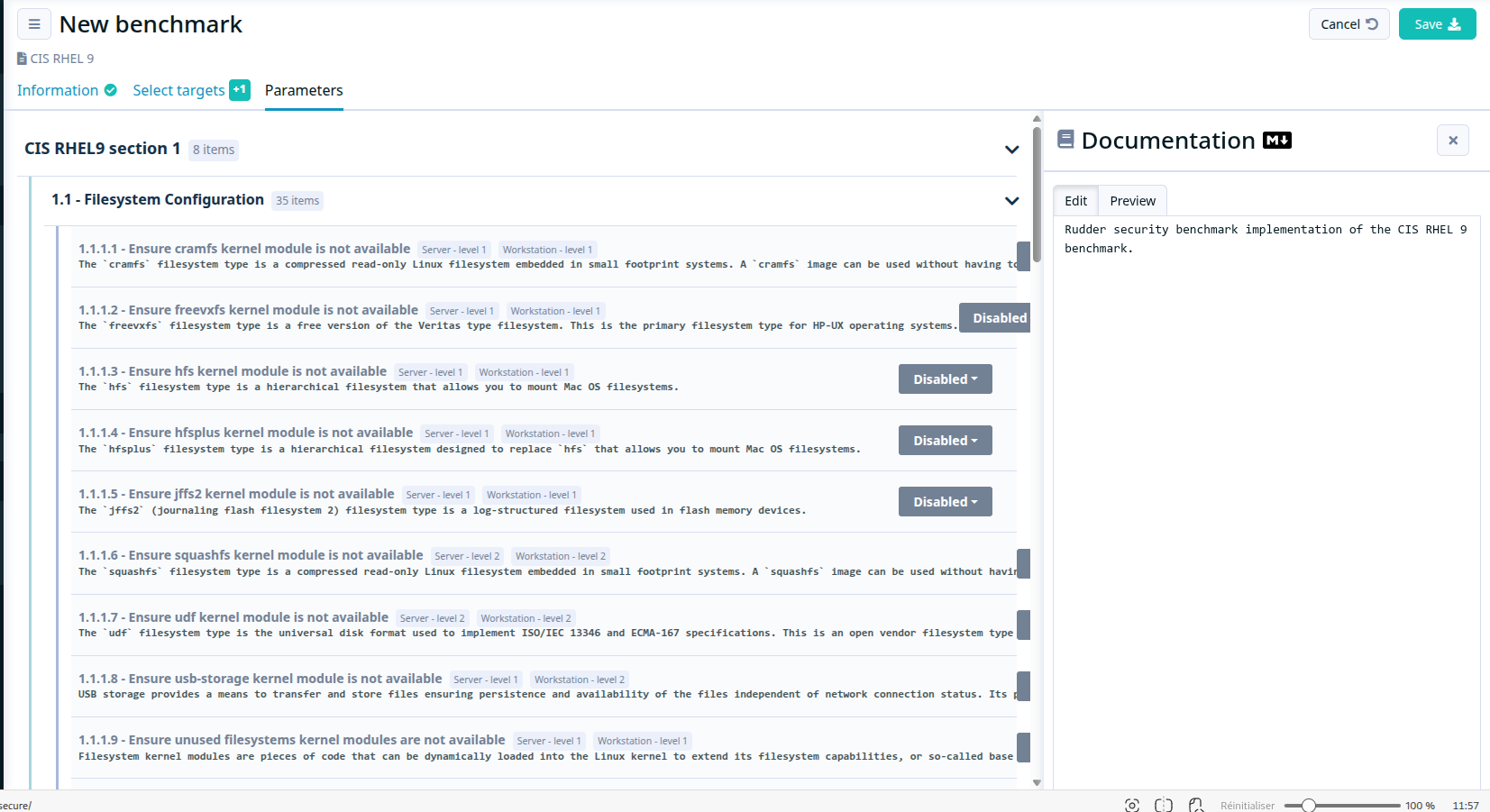Viewport: 1490px width, 812px height.
Task: Open the Disabled dropdown for hfs rule 1.1.1.3
Action: click(x=946, y=379)
